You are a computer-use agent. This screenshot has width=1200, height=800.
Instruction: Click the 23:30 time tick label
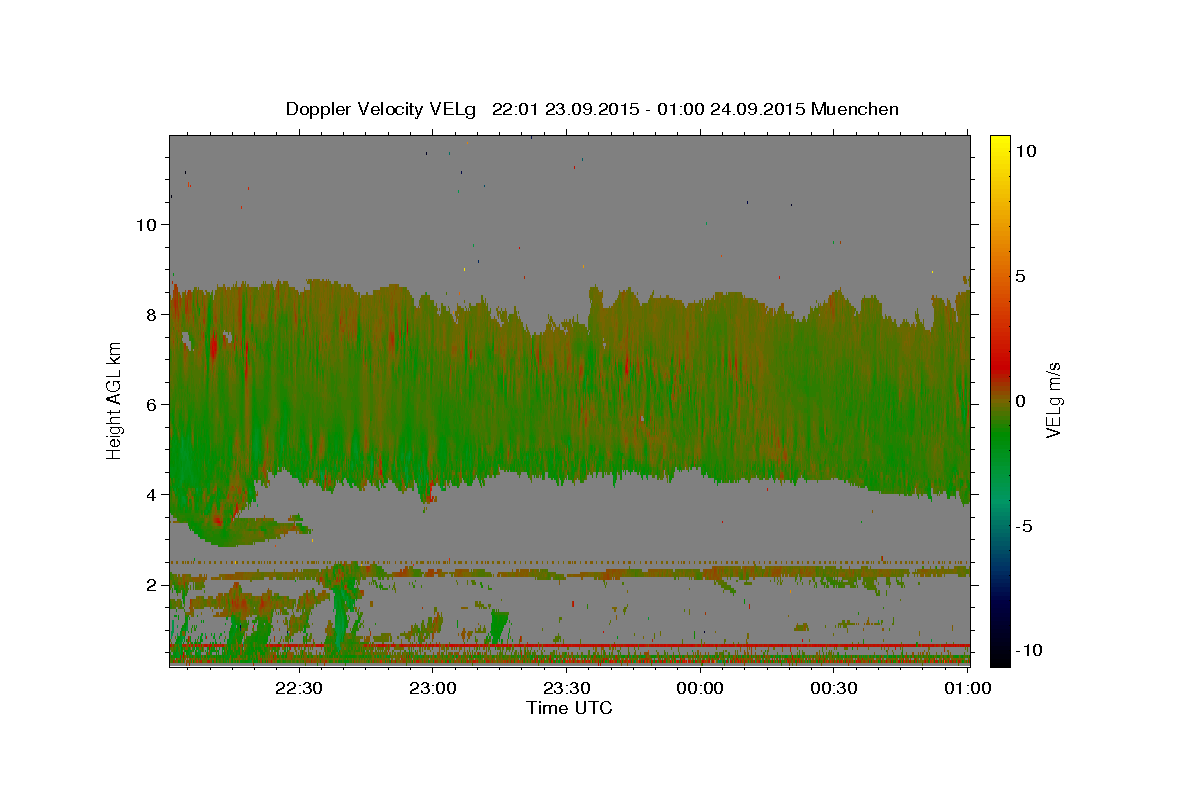(567, 688)
